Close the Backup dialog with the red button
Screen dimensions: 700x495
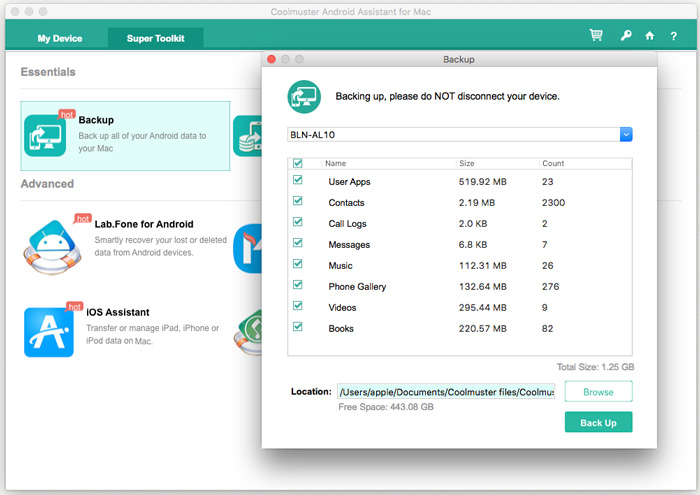point(271,59)
